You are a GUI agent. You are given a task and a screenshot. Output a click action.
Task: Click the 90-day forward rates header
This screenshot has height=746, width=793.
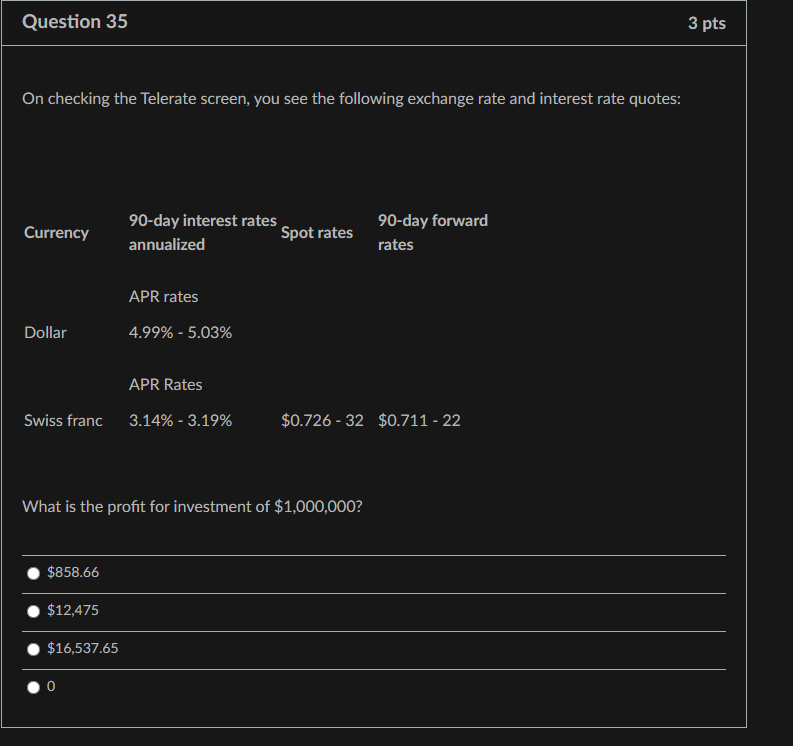point(432,233)
